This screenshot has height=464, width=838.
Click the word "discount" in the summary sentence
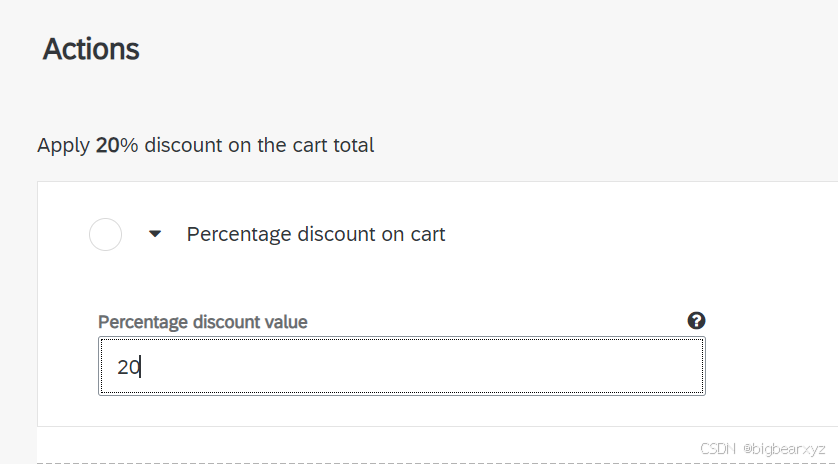[182, 146]
